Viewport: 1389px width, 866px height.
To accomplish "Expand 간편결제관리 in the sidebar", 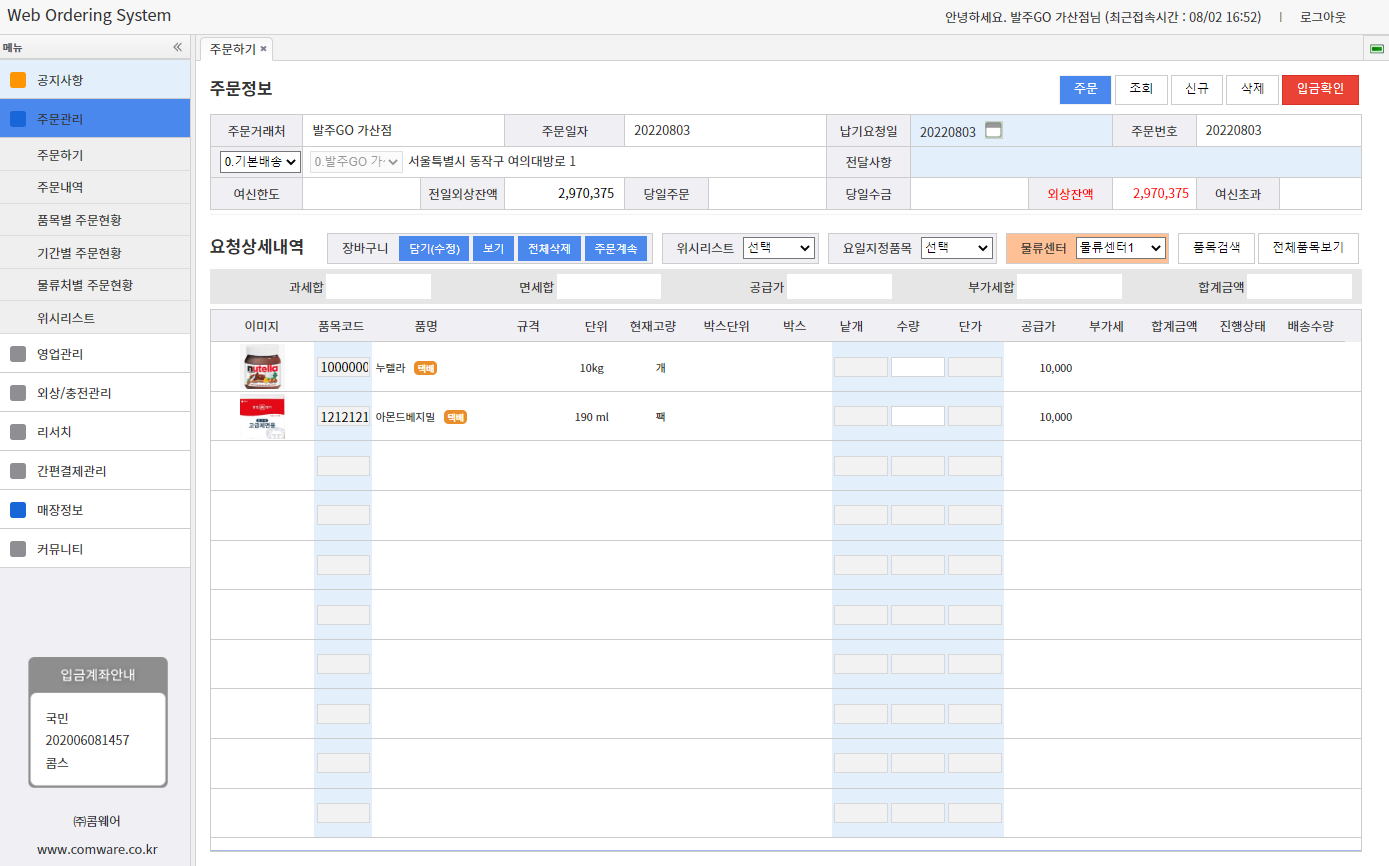I will [x=95, y=471].
